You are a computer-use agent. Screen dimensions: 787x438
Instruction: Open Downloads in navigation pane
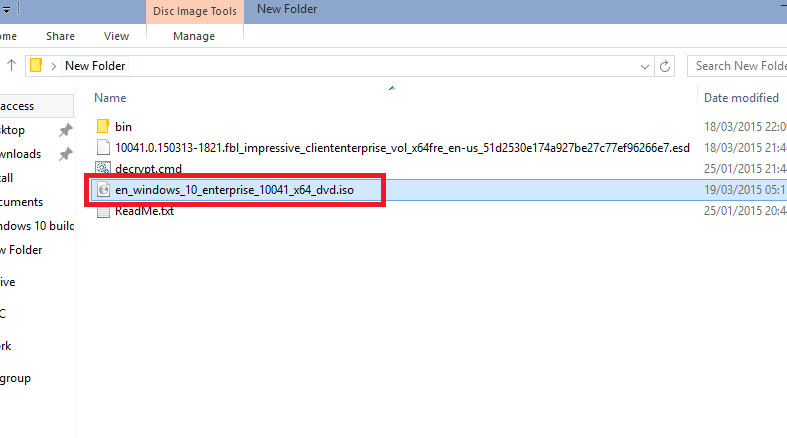(20, 154)
